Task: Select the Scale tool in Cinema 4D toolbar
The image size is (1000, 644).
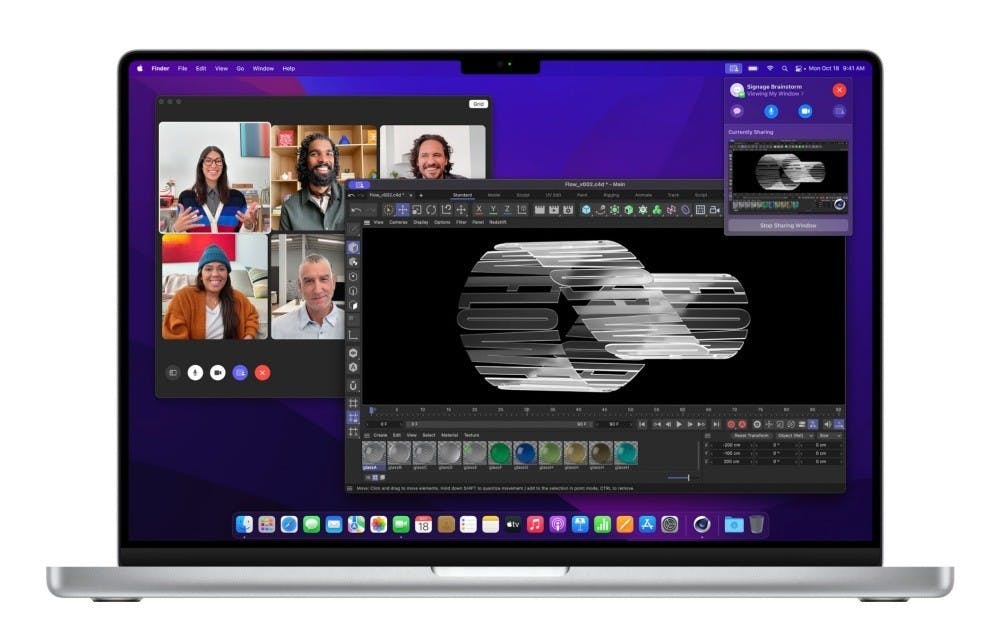Action: [416, 210]
